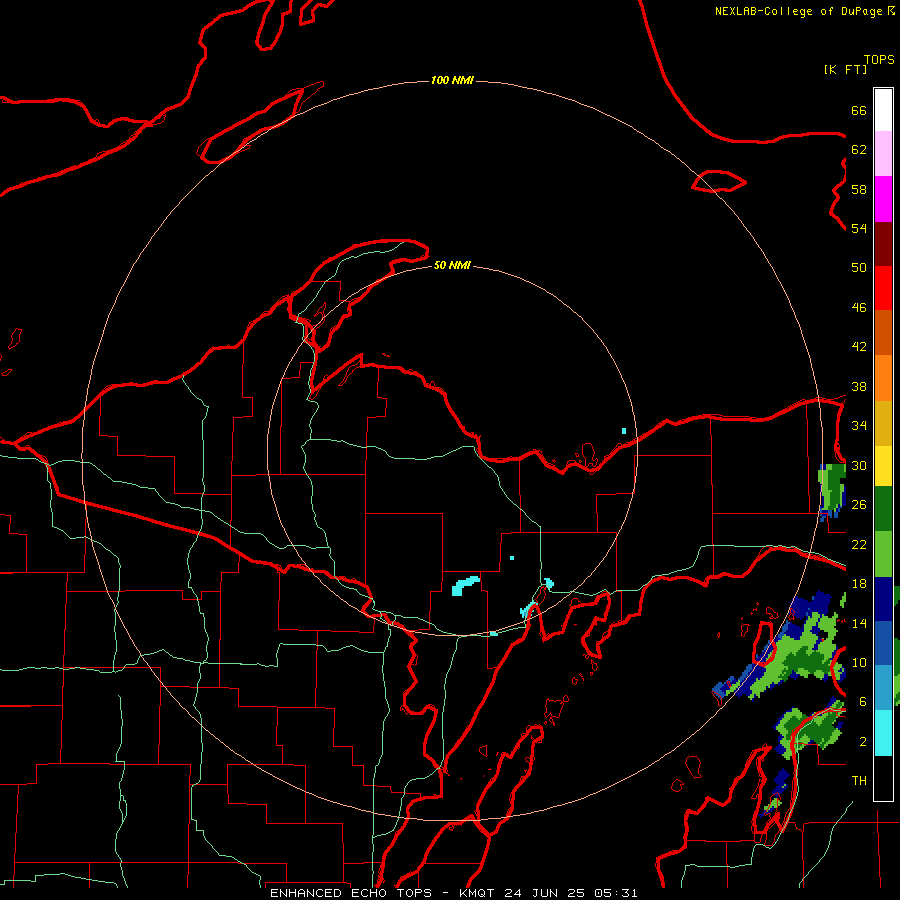Click the 6 value on the legend
This screenshot has width=900, height=900.
click(863, 702)
